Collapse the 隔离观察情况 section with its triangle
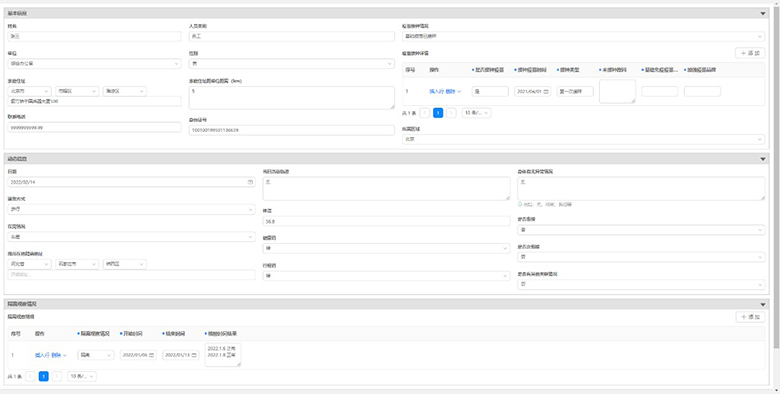This screenshot has height=394, width=780. pyautogui.click(x=763, y=304)
